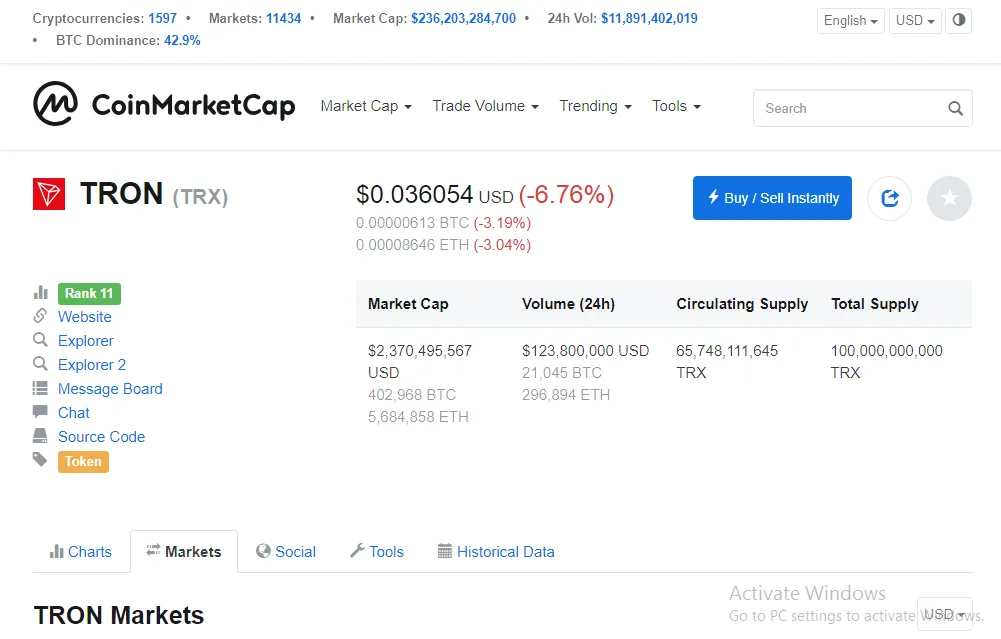The height and width of the screenshot is (639, 1001).
Task: Click the $2,370,495,567 market cap value
Action: click(419, 351)
